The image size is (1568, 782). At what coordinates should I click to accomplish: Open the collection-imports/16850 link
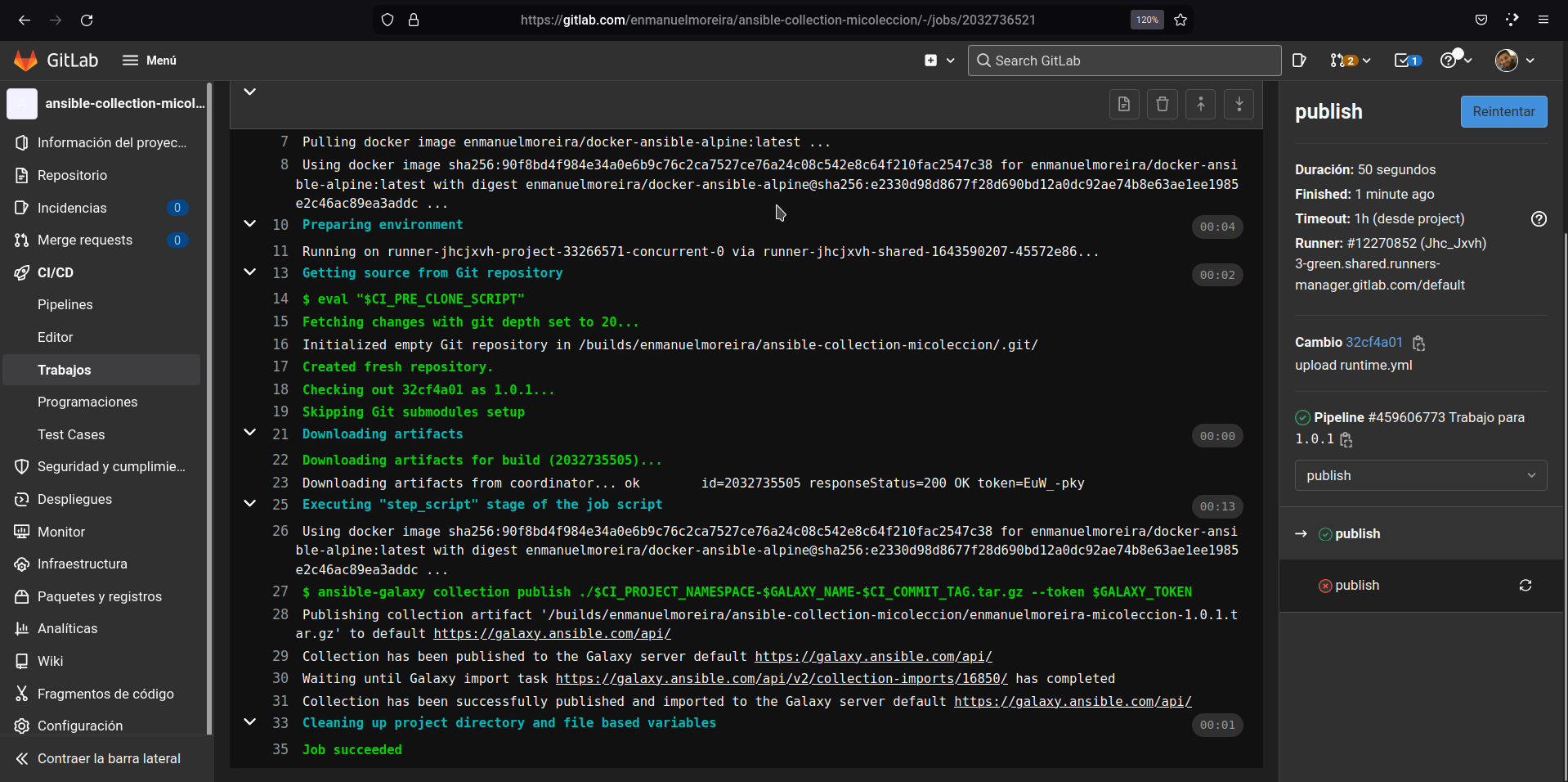(782, 678)
